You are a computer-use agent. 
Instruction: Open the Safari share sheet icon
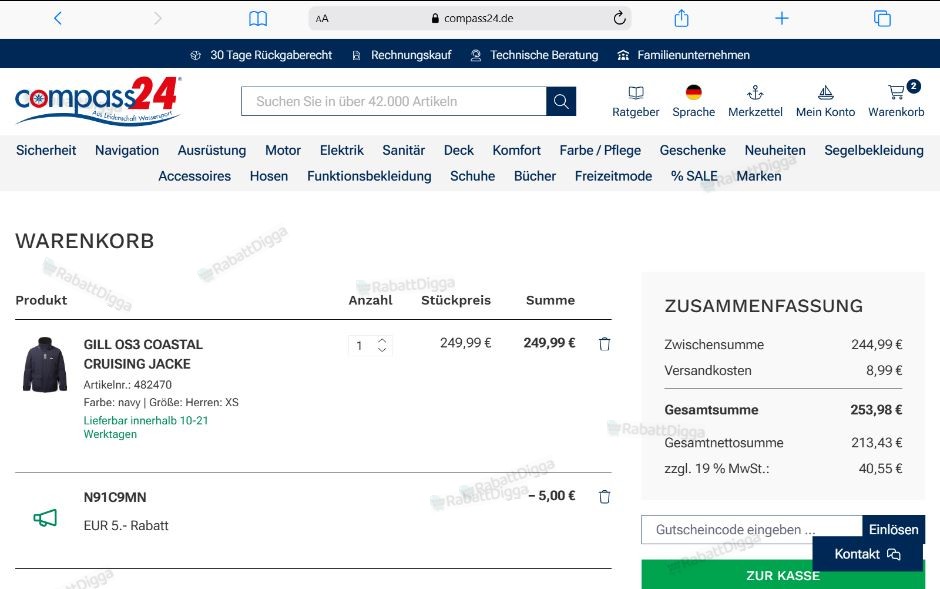(x=681, y=18)
